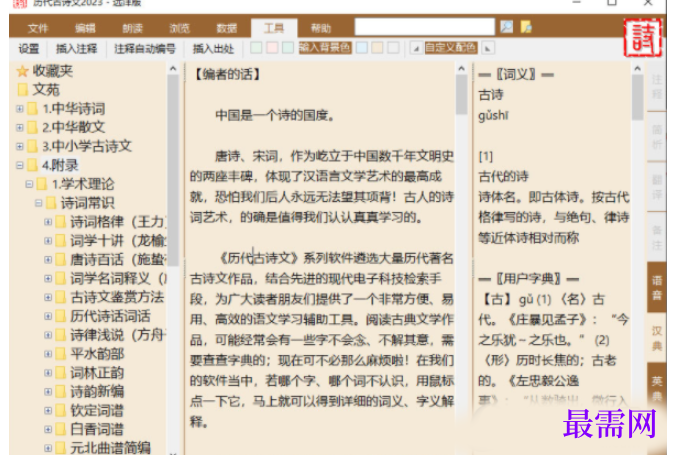Click the right triangle arrow after 自定义配色

(x=488, y=48)
